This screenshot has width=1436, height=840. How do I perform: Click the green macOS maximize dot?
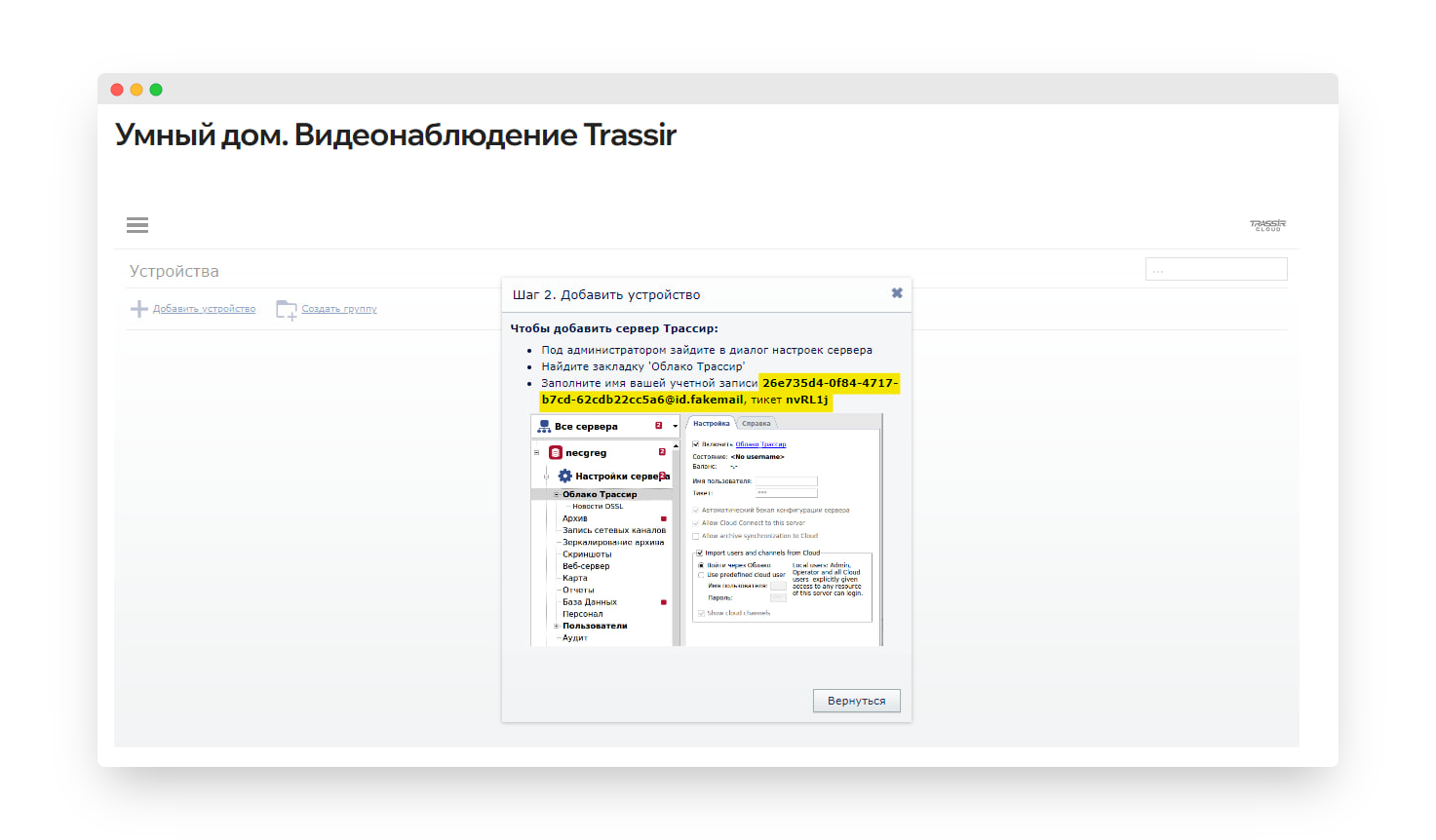pos(156,90)
